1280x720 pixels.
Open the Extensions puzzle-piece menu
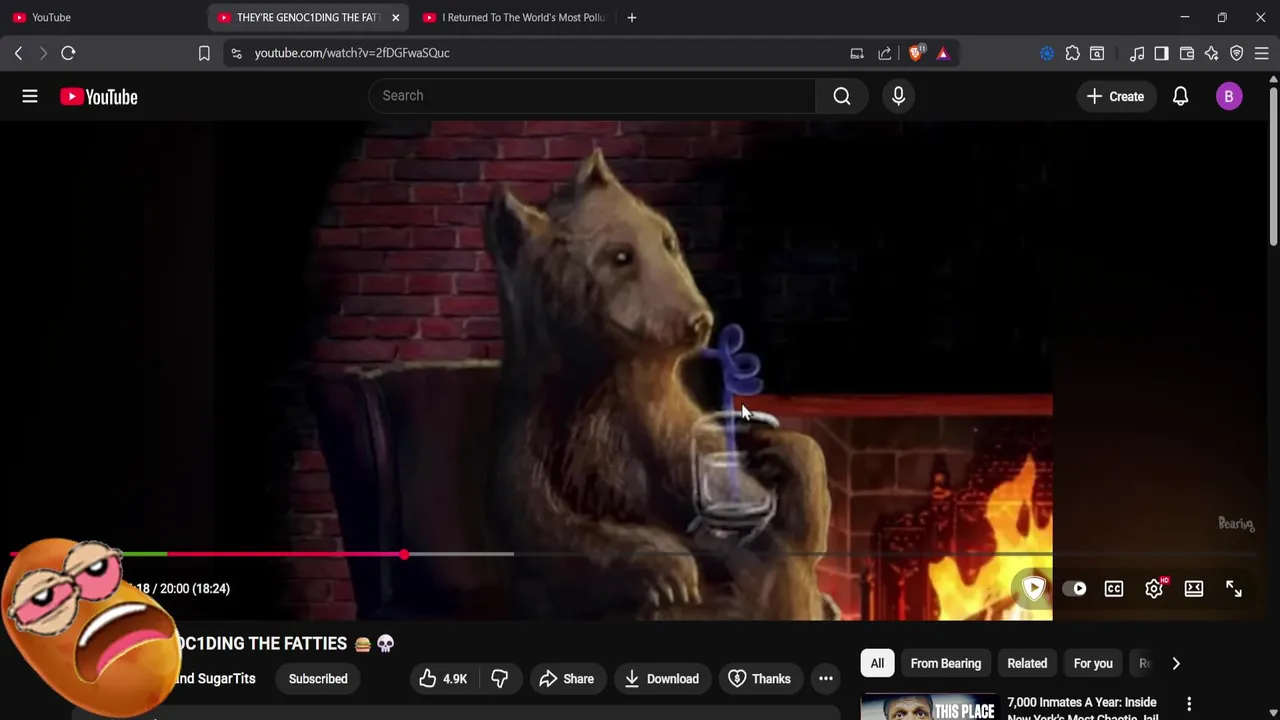pos(1072,53)
